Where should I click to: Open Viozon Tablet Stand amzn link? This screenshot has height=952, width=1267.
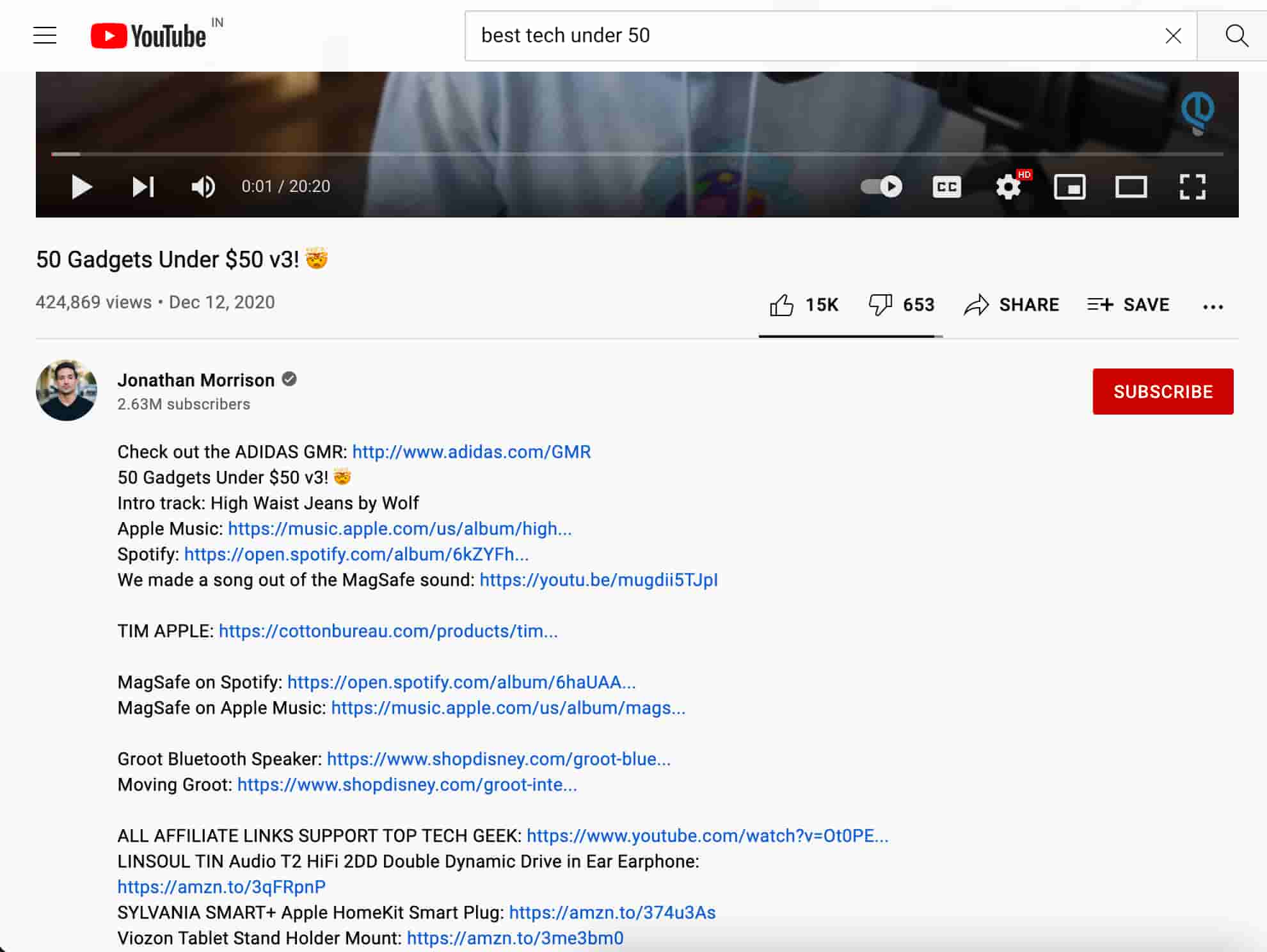pos(515,938)
